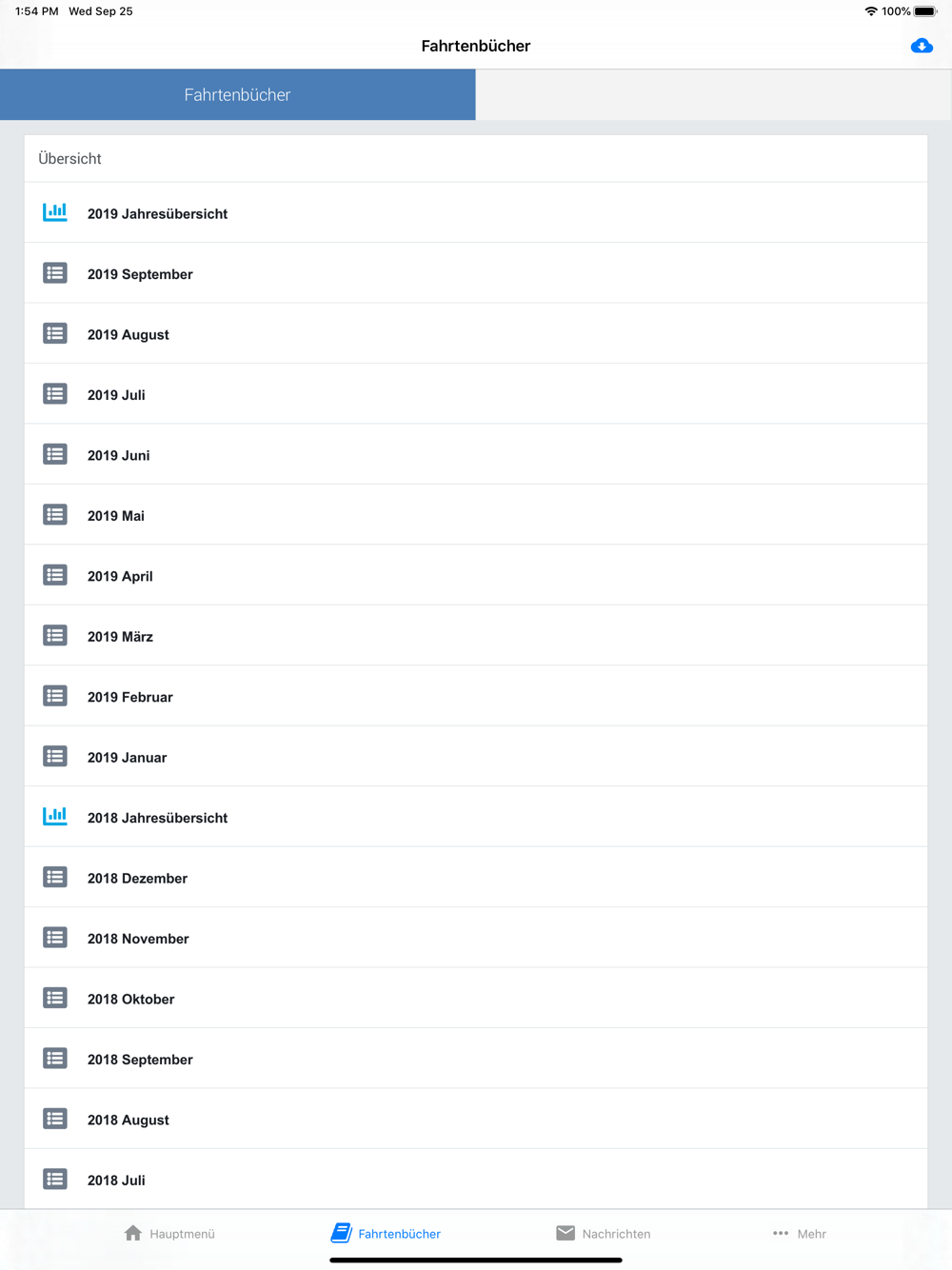Click the 2018 Jahresübersicht chart icon
952x1270 pixels.
pos(55,816)
